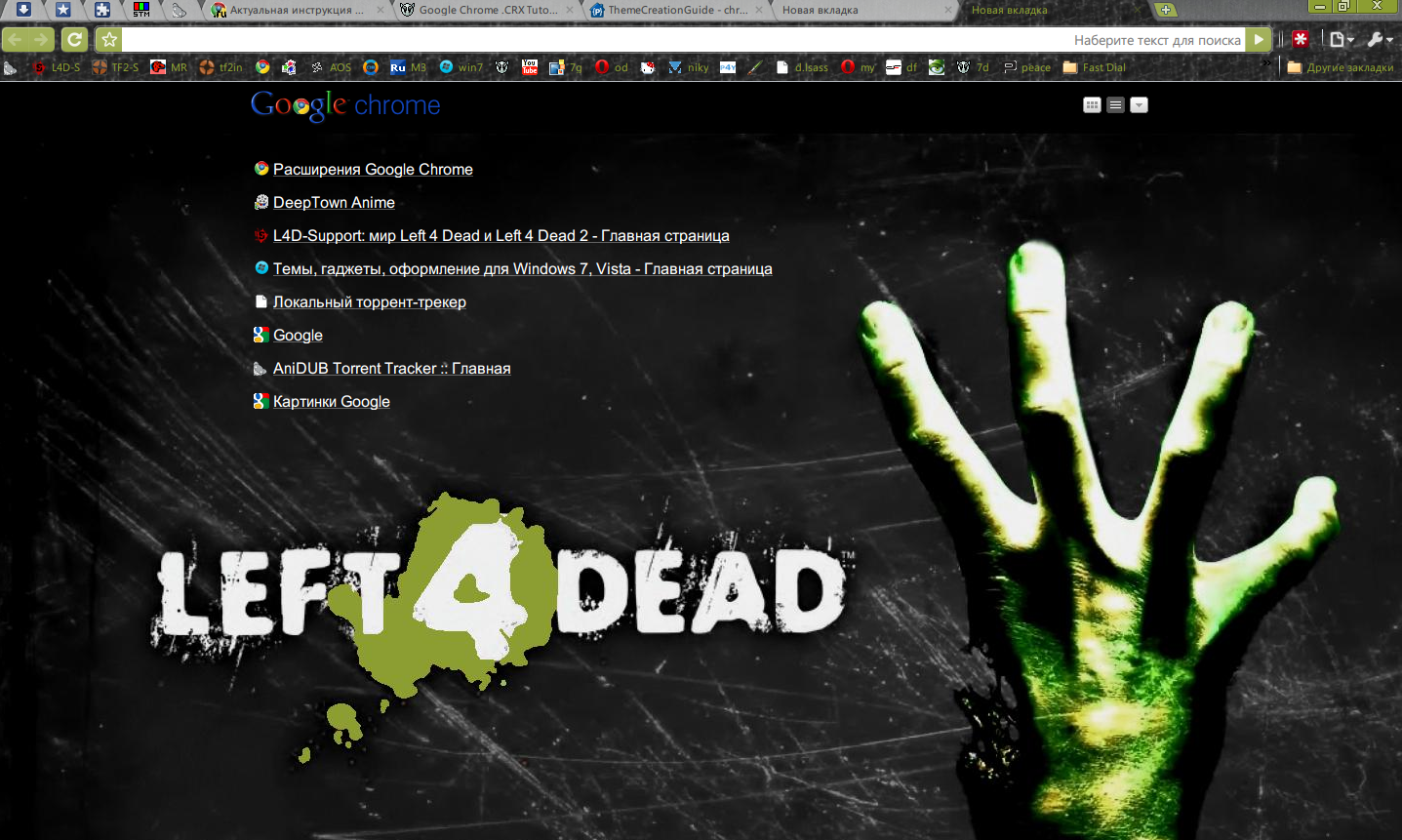Go back with the back arrow
Screen dimensions: 1402x840
(x=16, y=39)
